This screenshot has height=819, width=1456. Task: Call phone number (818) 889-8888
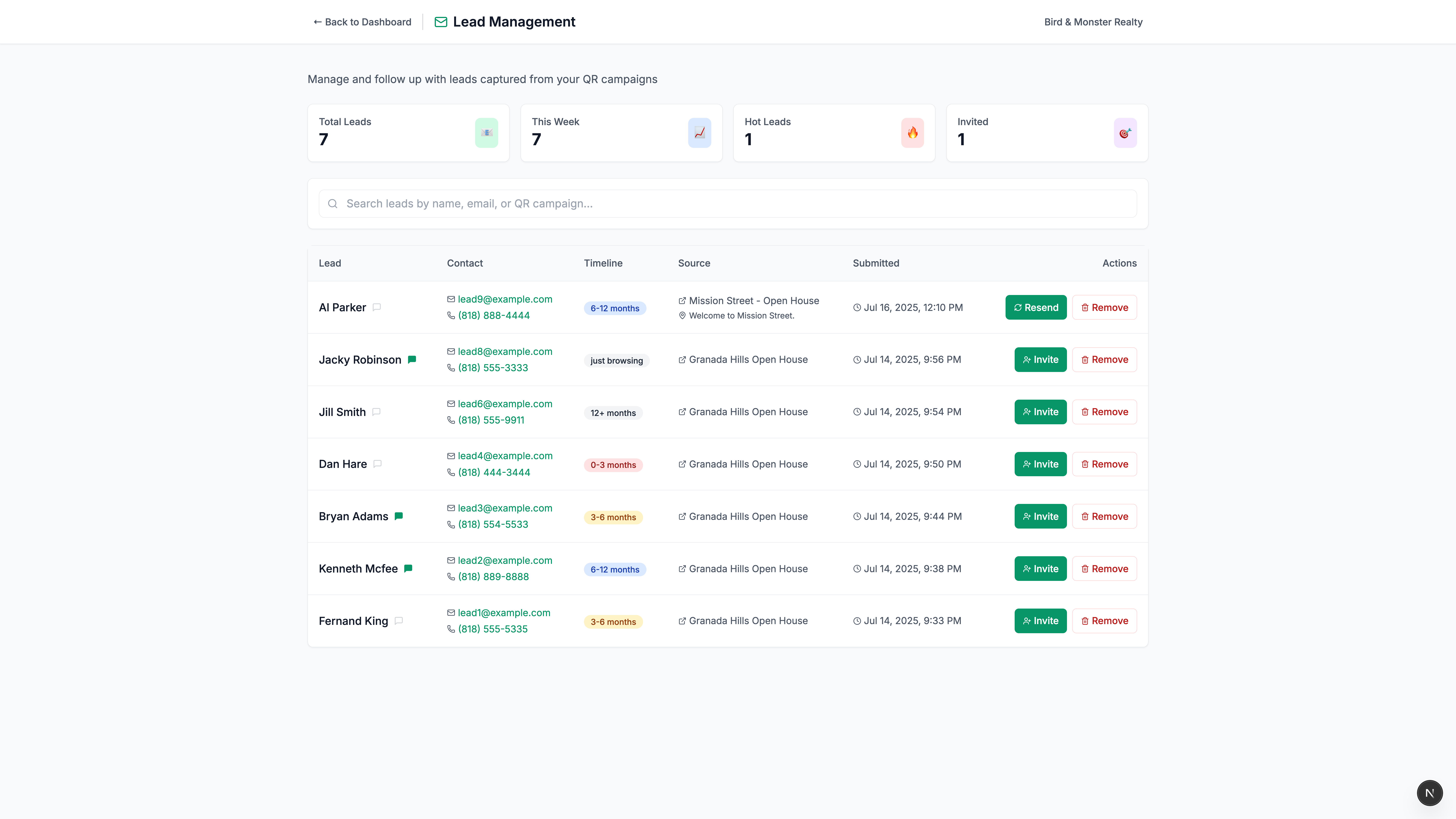pos(493,577)
